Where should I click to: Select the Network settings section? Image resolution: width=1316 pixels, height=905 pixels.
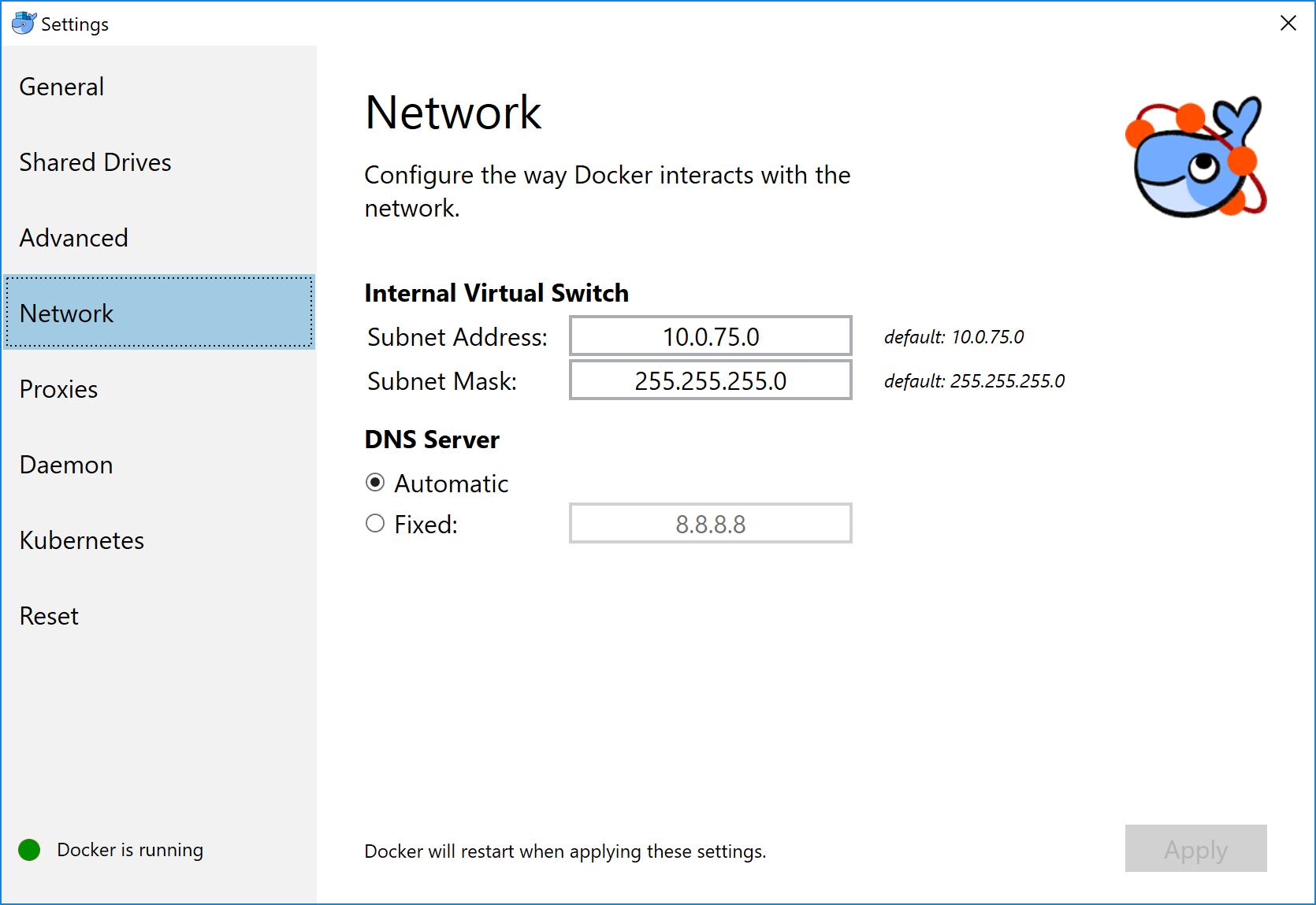point(66,313)
